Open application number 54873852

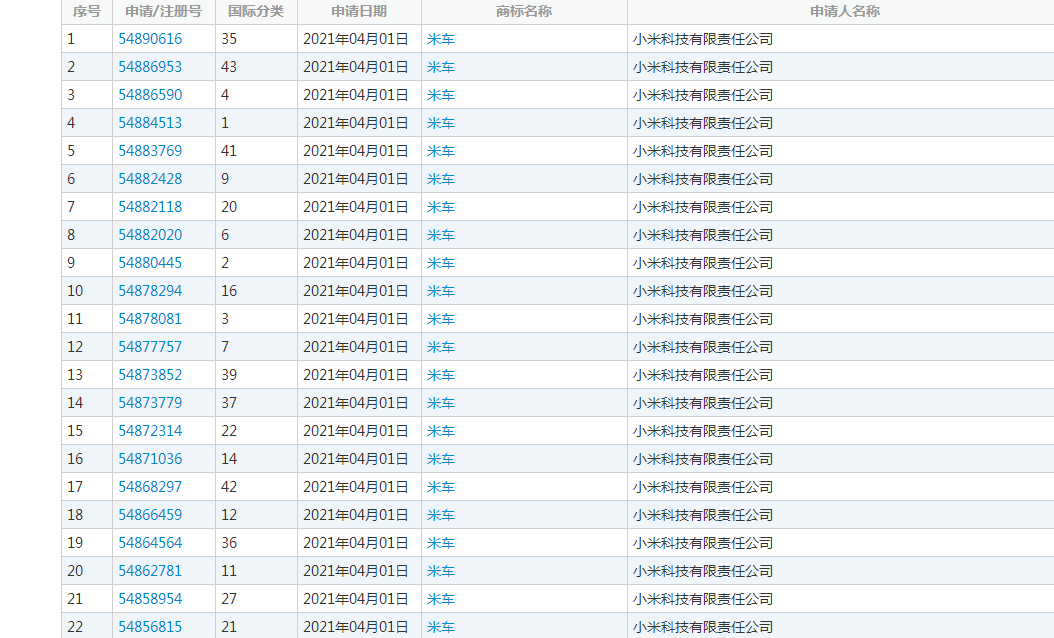[150, 375]
